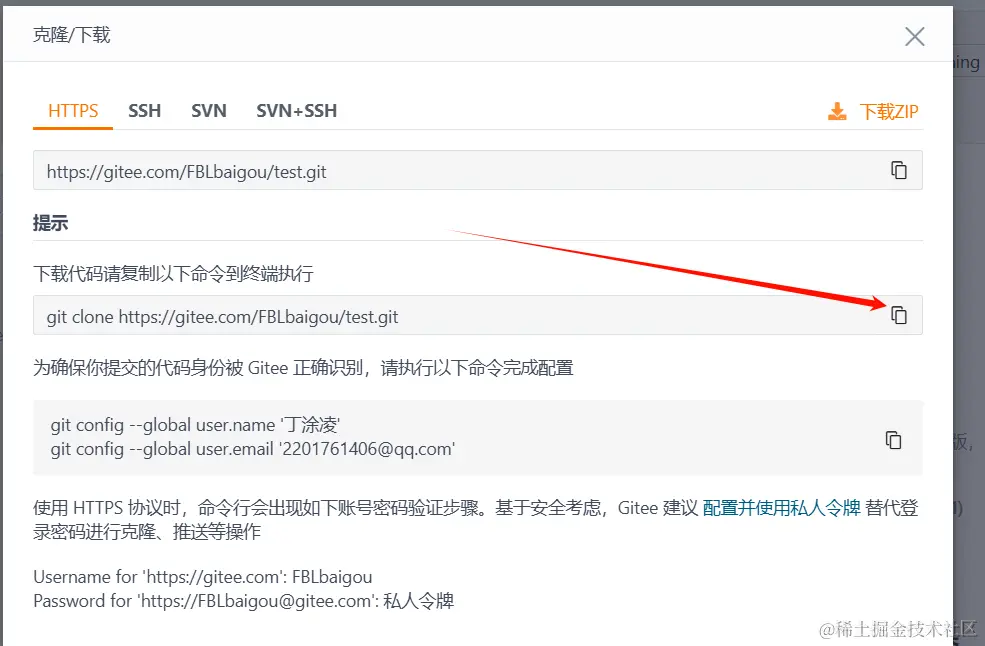Click the Gitee identity configuration hint text
This screenshot has width=985, height=646.
click(x=303, y=368)
